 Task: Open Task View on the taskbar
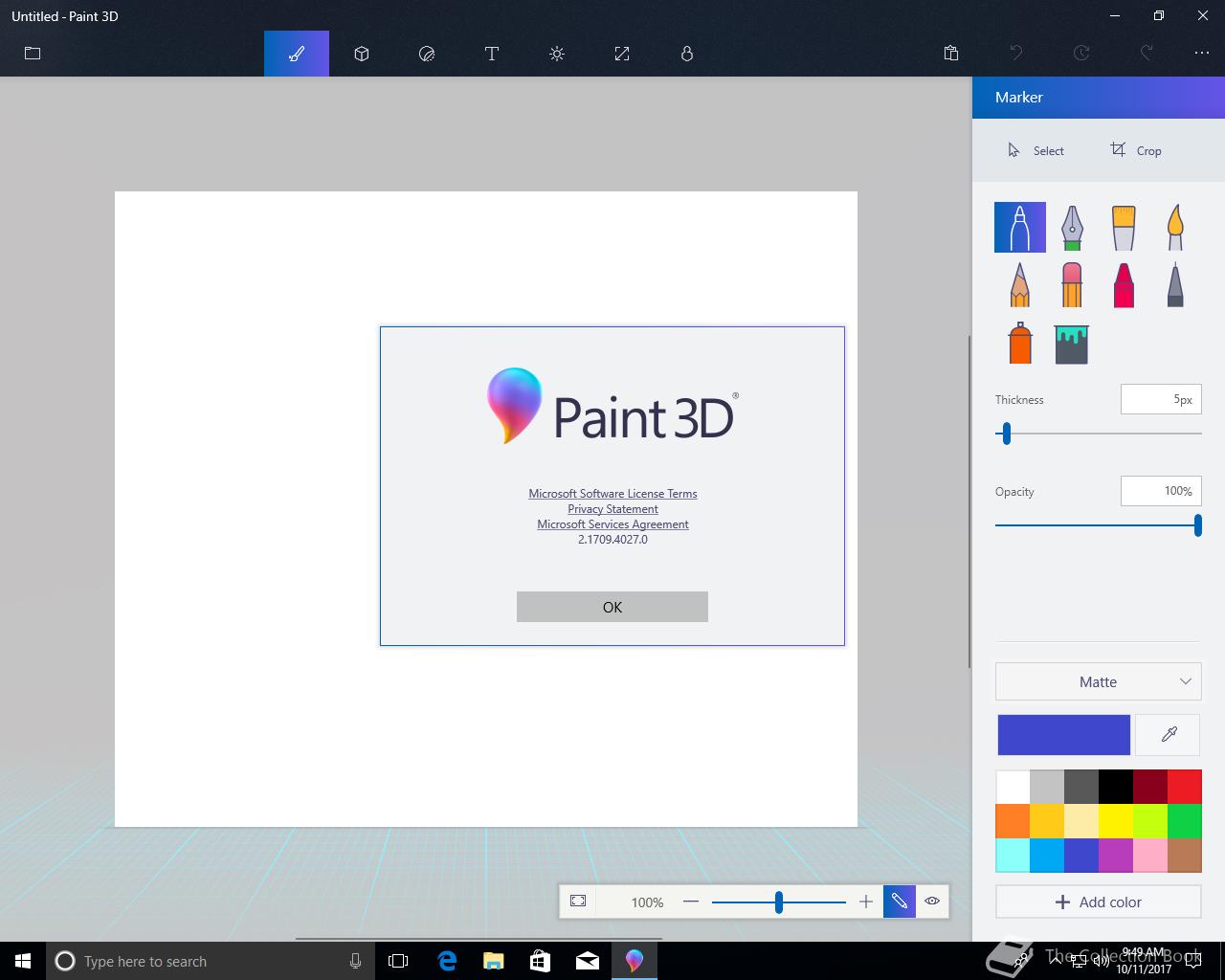398,961
